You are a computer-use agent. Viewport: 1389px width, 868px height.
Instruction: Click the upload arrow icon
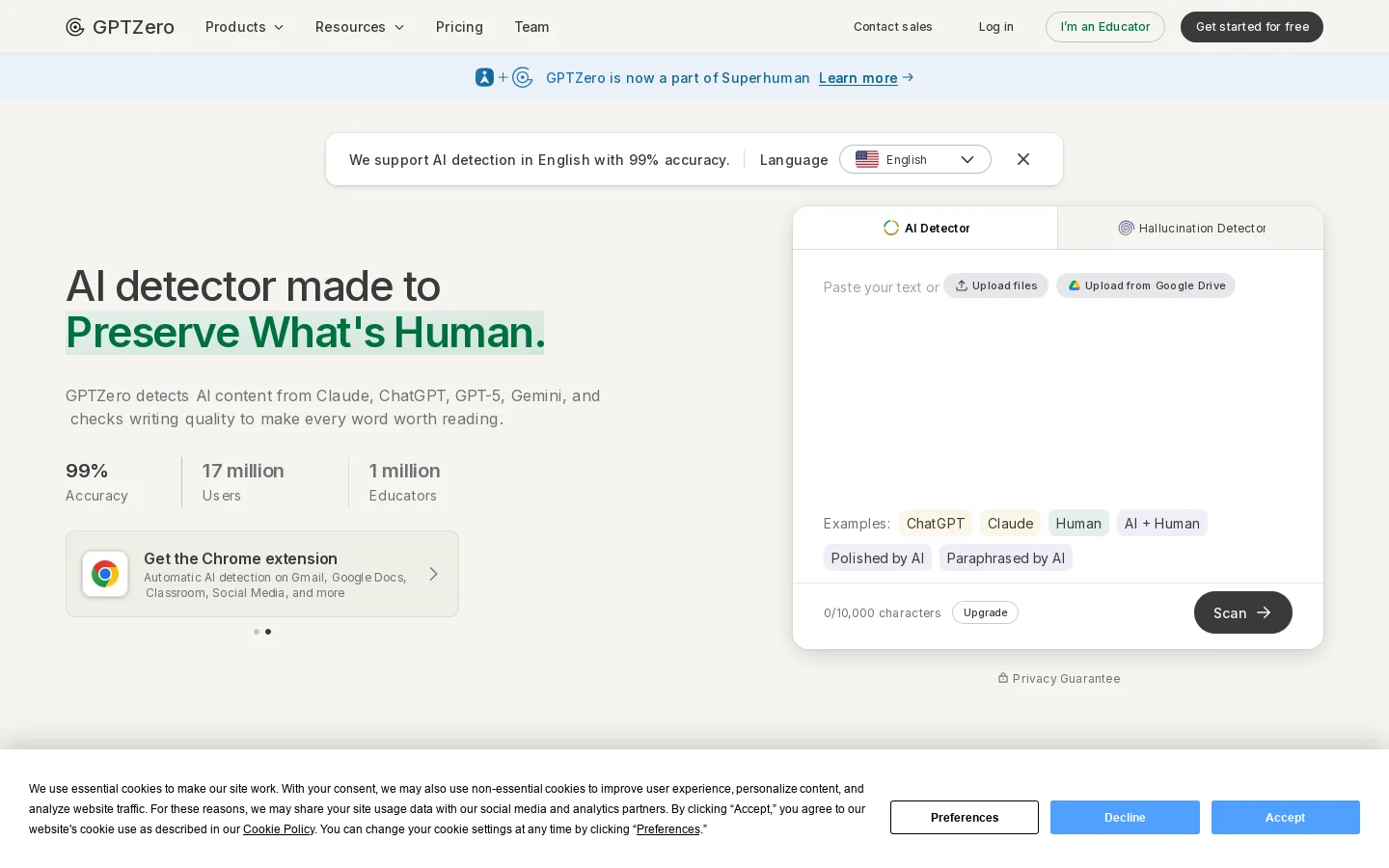962,285
